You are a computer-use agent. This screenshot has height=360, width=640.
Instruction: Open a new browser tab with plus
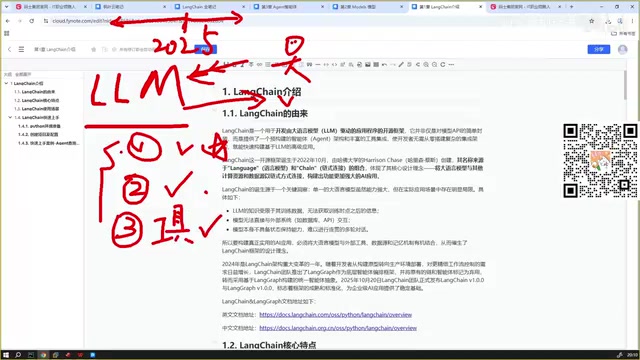point(571,7)
